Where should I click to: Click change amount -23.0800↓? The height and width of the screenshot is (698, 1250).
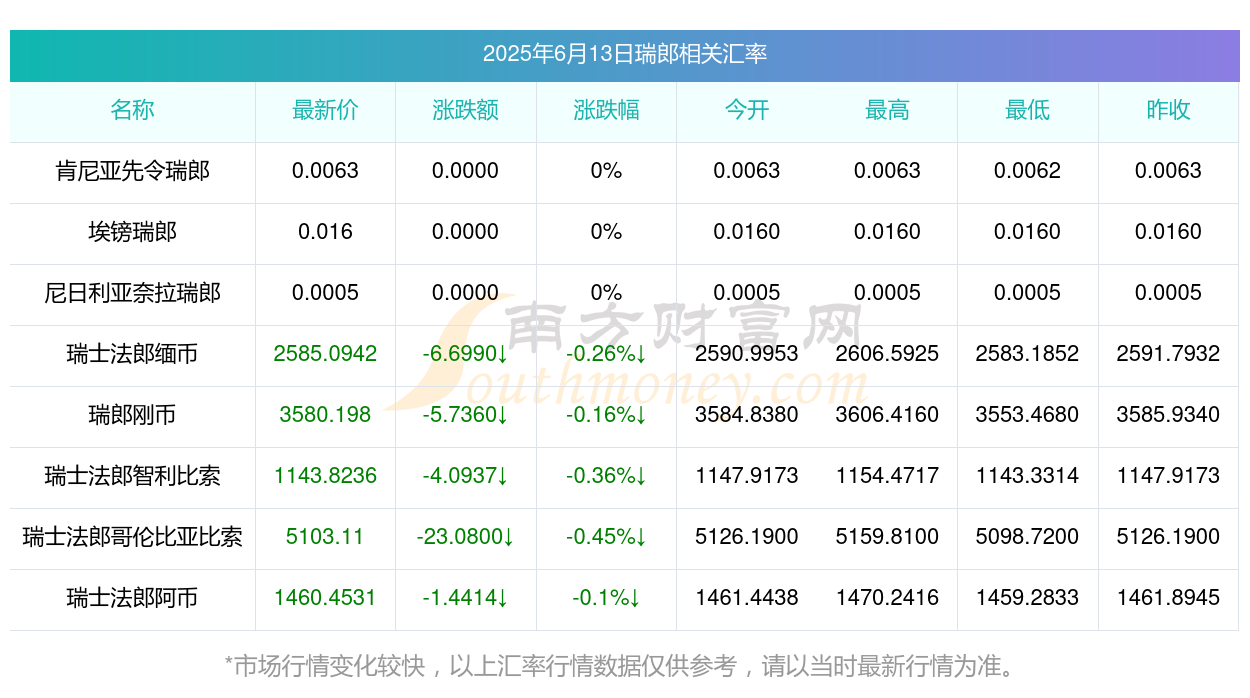466,537
